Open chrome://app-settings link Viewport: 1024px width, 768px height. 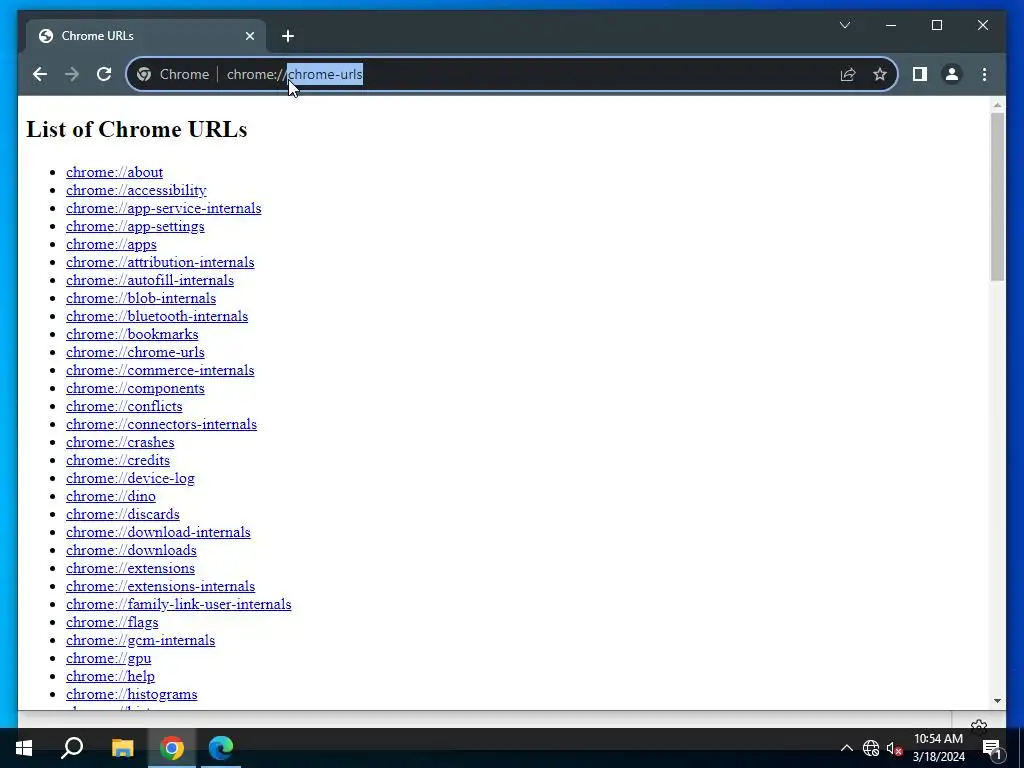tap(135, 226)
